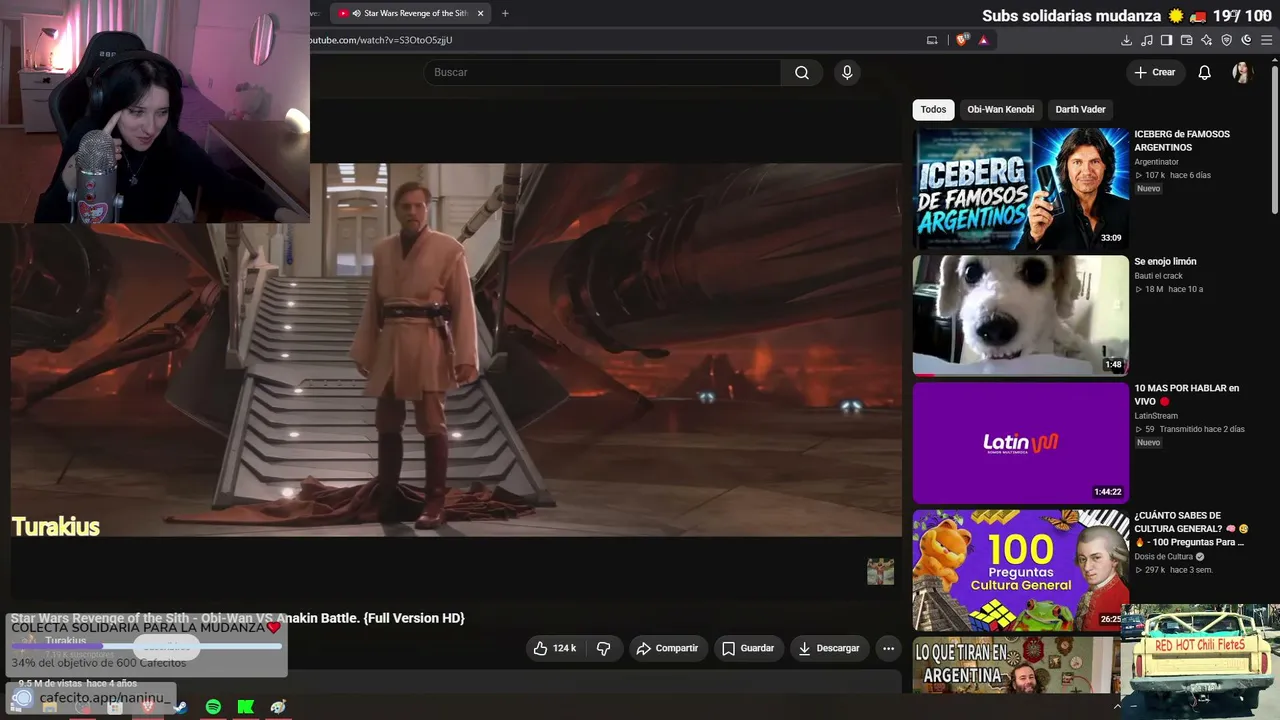
Task: Open the white dog video thumbnail
Action: [x=1021, y=315]
